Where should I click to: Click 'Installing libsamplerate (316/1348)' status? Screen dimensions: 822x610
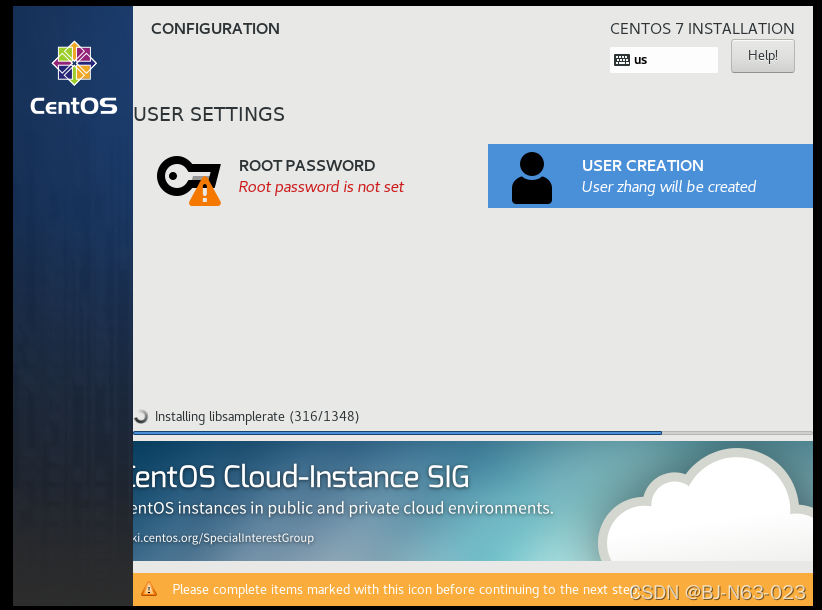(x=257, y=417)
